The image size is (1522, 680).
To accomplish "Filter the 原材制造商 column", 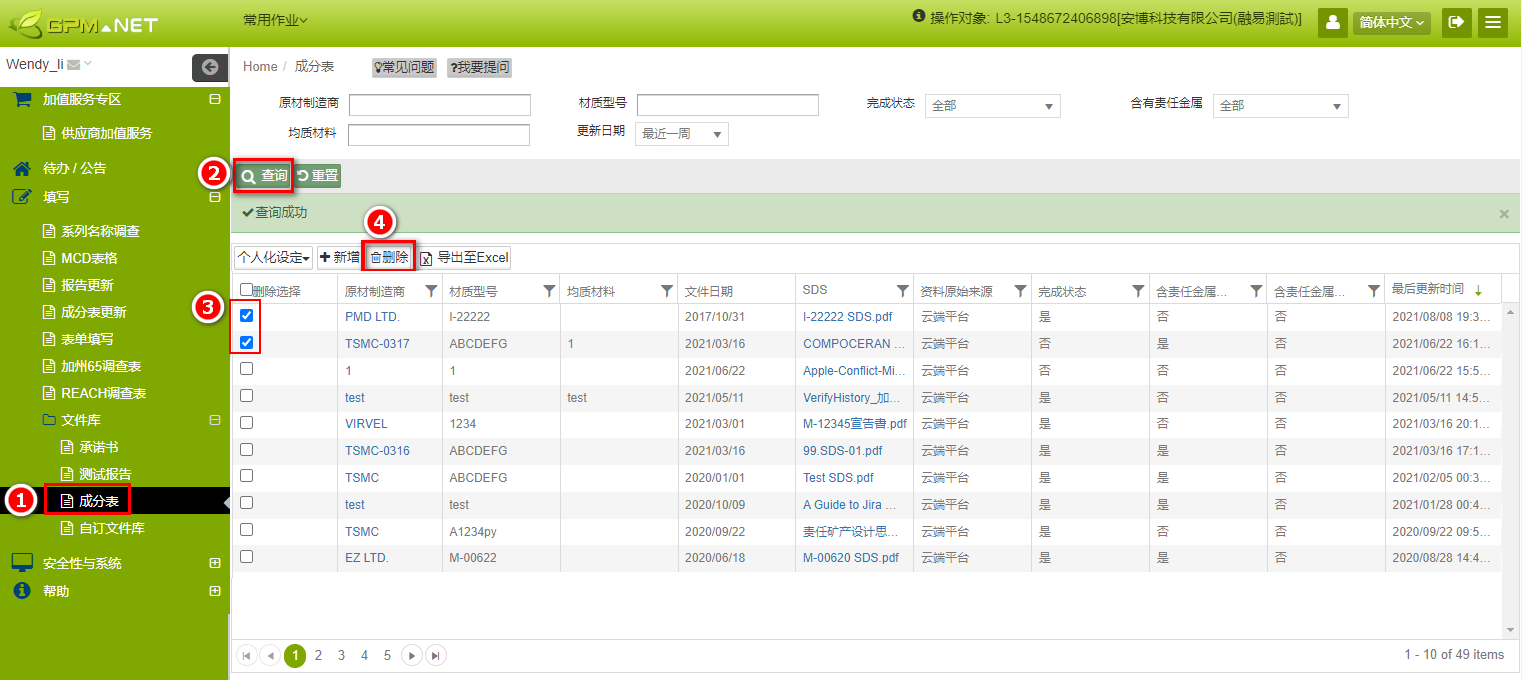I will tap(431, 291).
